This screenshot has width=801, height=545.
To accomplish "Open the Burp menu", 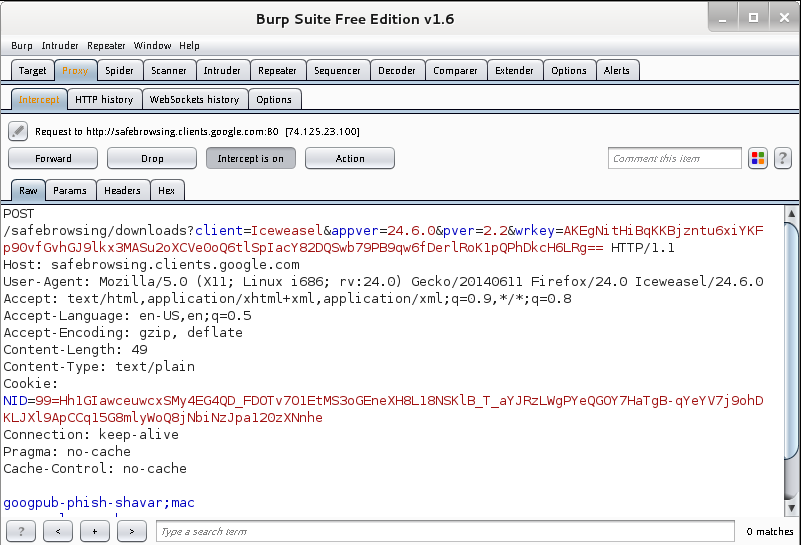I will tap(22, 45).
